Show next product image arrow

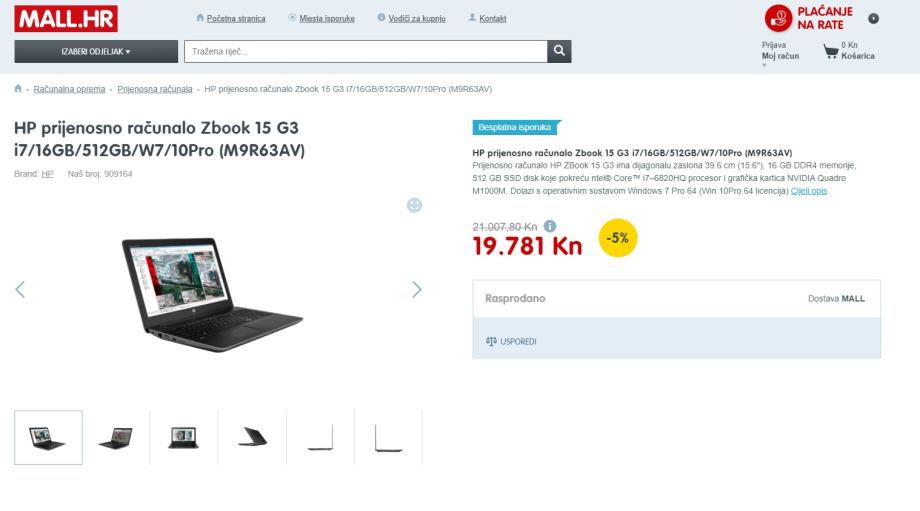point(417,289)
